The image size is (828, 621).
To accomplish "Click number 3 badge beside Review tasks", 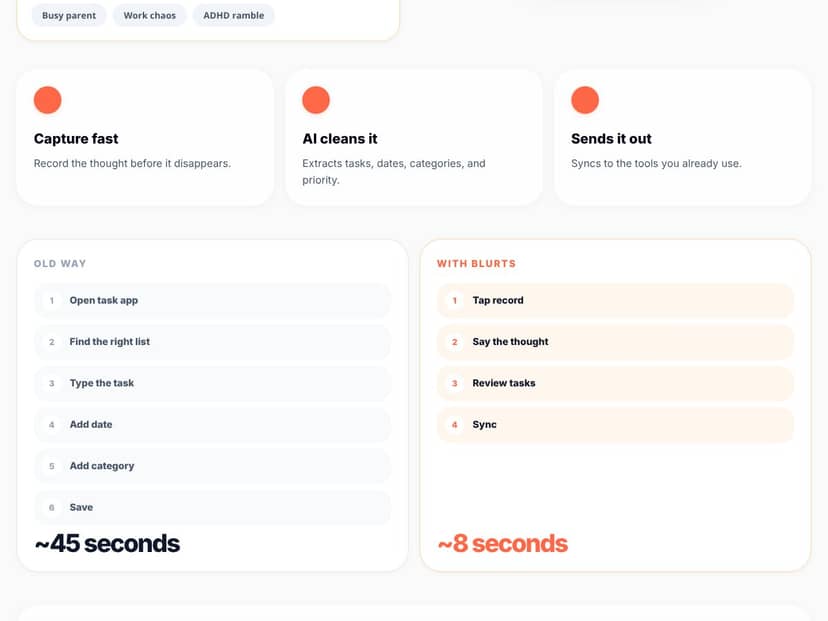I will (x=455, y=383).
